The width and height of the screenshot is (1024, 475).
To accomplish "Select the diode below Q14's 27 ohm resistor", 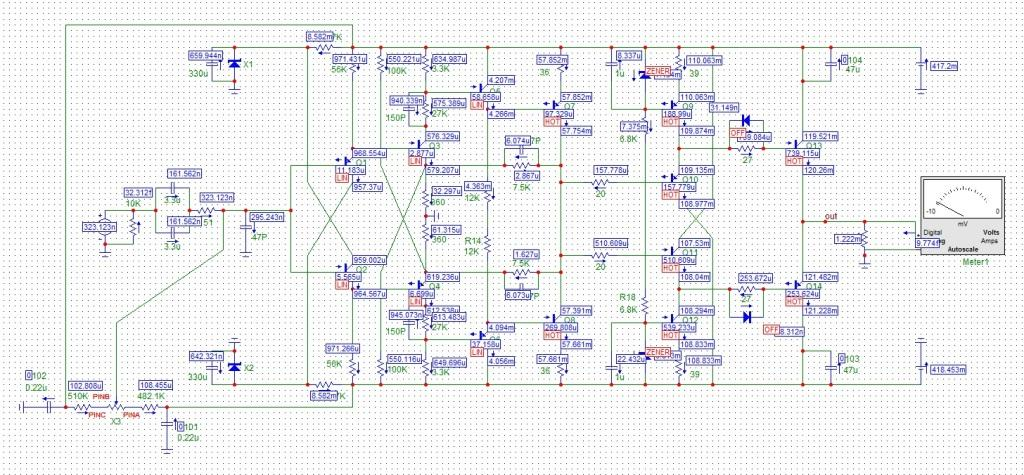I will [746, 317].
